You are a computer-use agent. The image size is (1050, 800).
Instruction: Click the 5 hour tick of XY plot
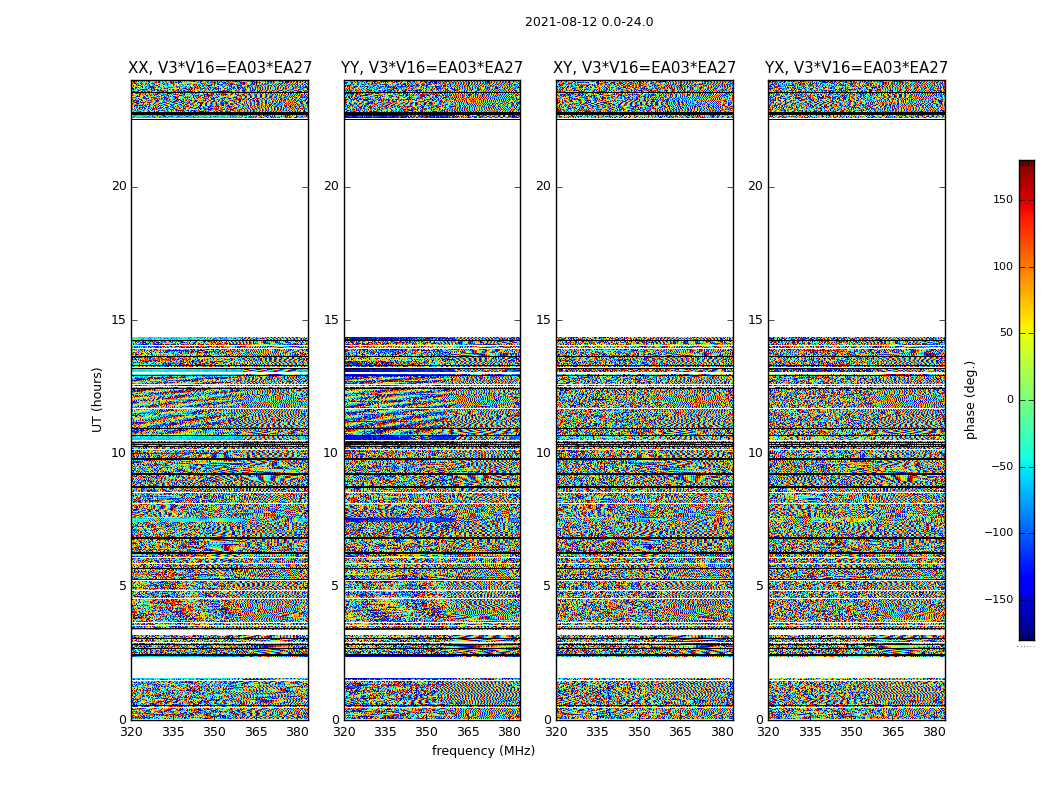(547, 586)
